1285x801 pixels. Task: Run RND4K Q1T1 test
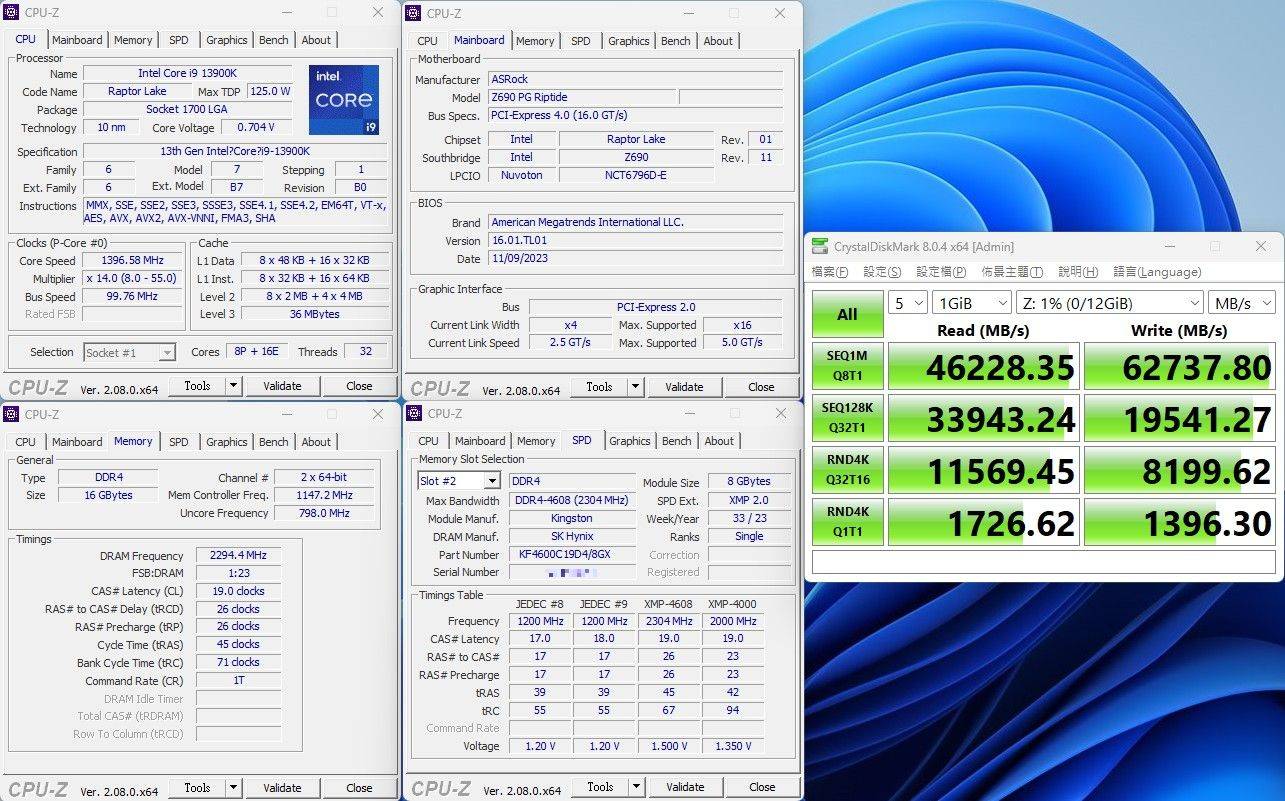click(x=847, y=522)
